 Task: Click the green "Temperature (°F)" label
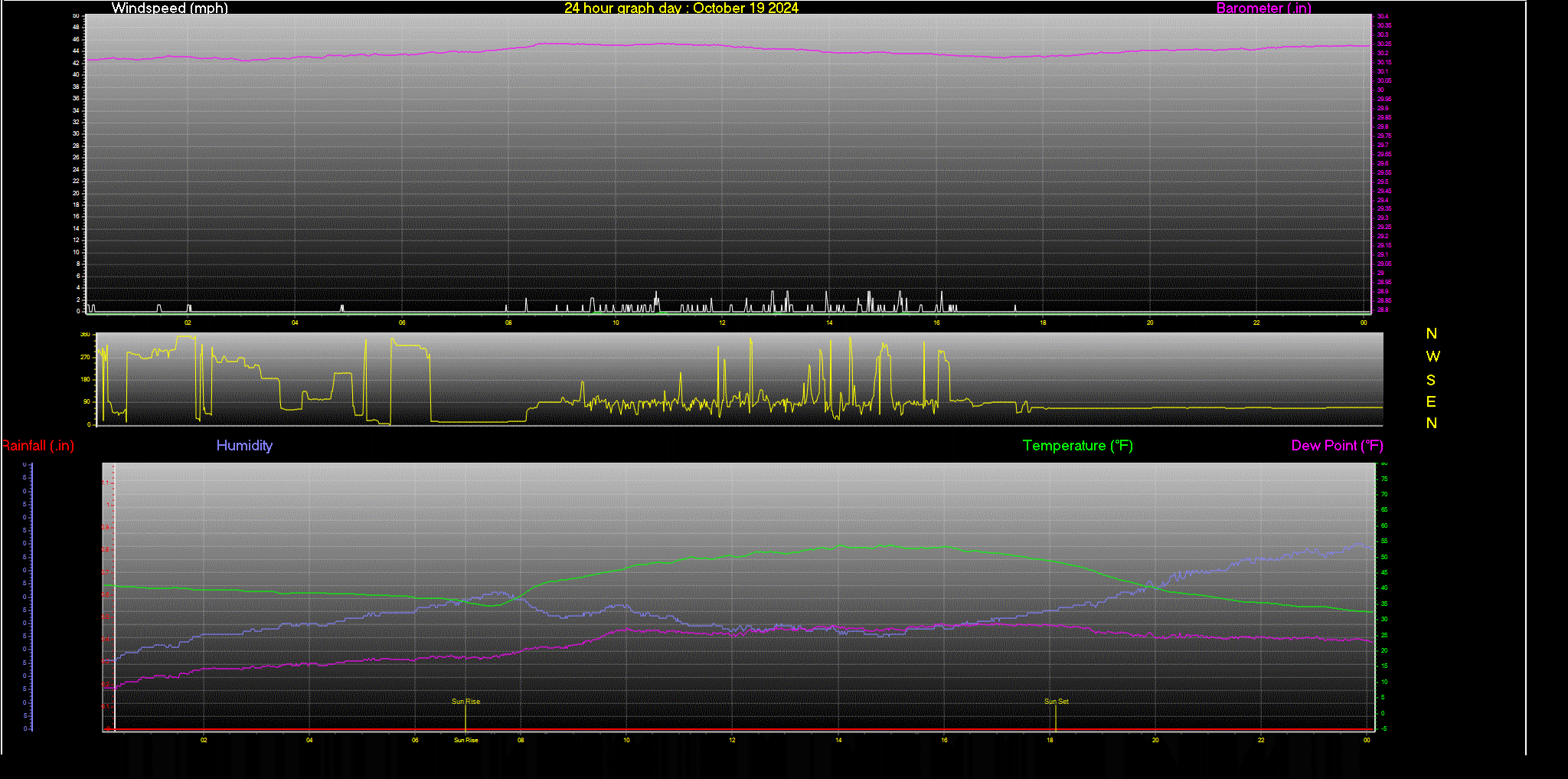[1078, 446]
